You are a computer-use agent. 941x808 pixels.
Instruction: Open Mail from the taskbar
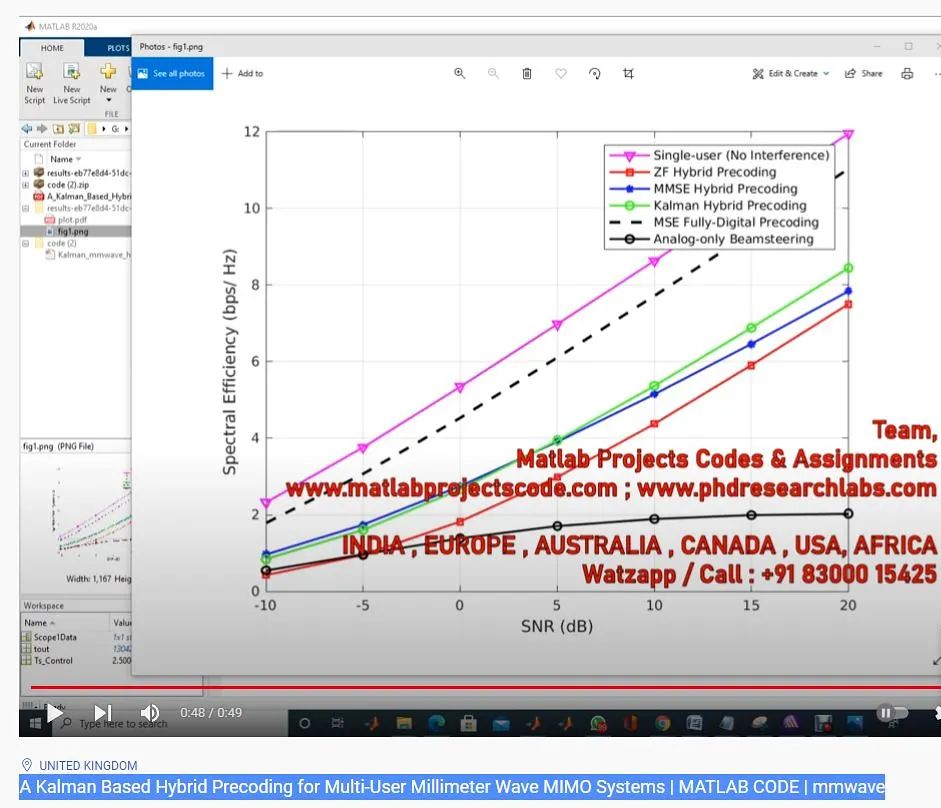(x=501, y=724)
